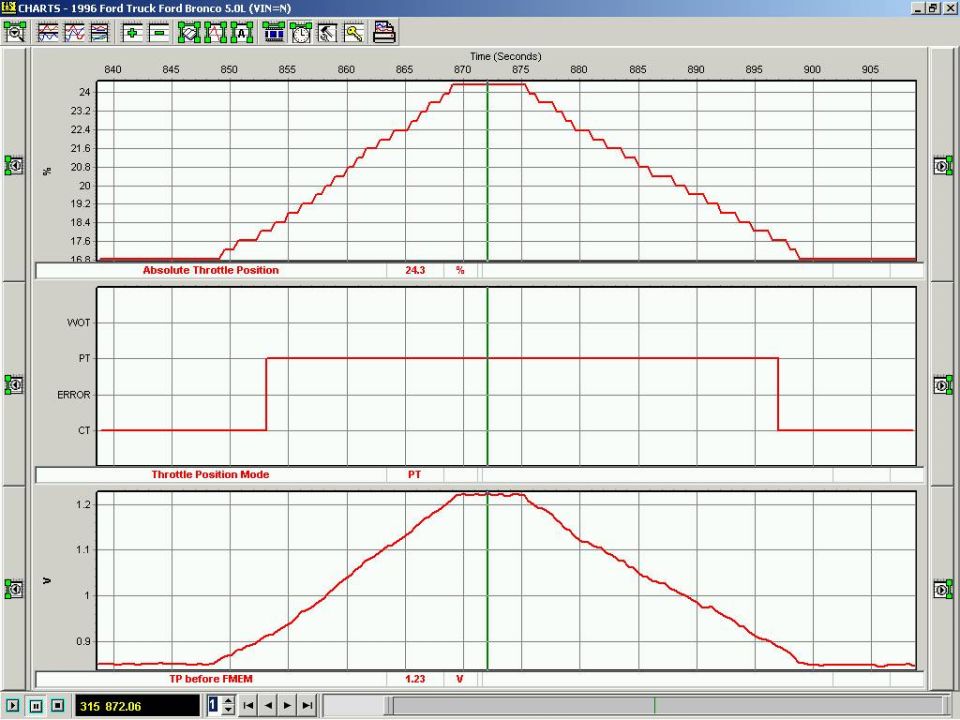Decrease the frame step value with down arrow
960x720 pixels.
pyautogui.click(x=228, y=710)
